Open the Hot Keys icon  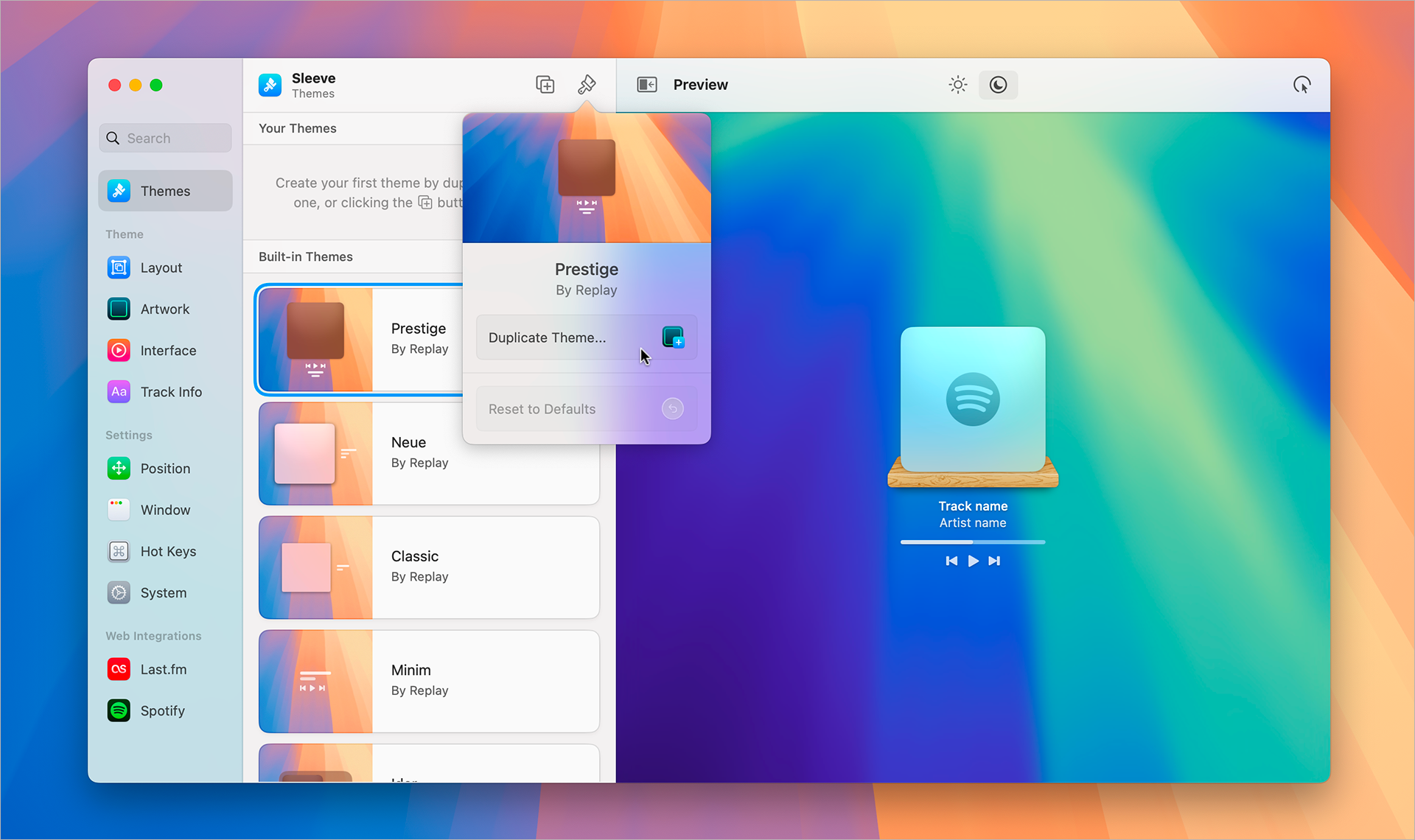point(119,551)
